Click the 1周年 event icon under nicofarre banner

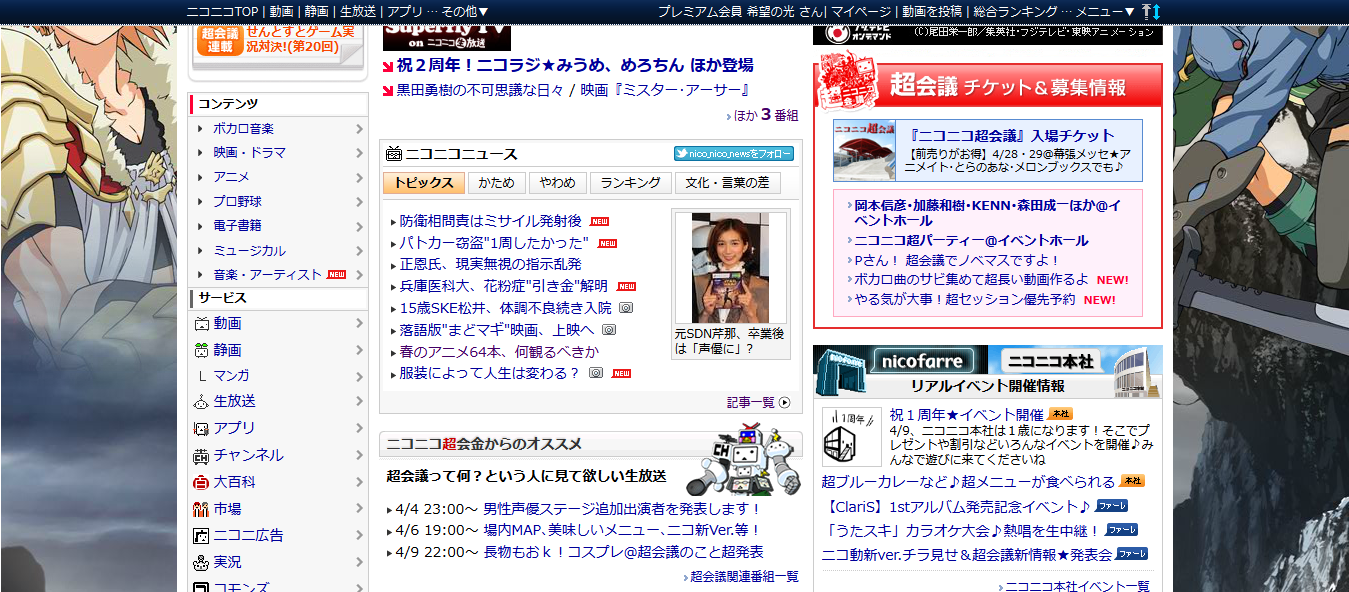(851, 436)
